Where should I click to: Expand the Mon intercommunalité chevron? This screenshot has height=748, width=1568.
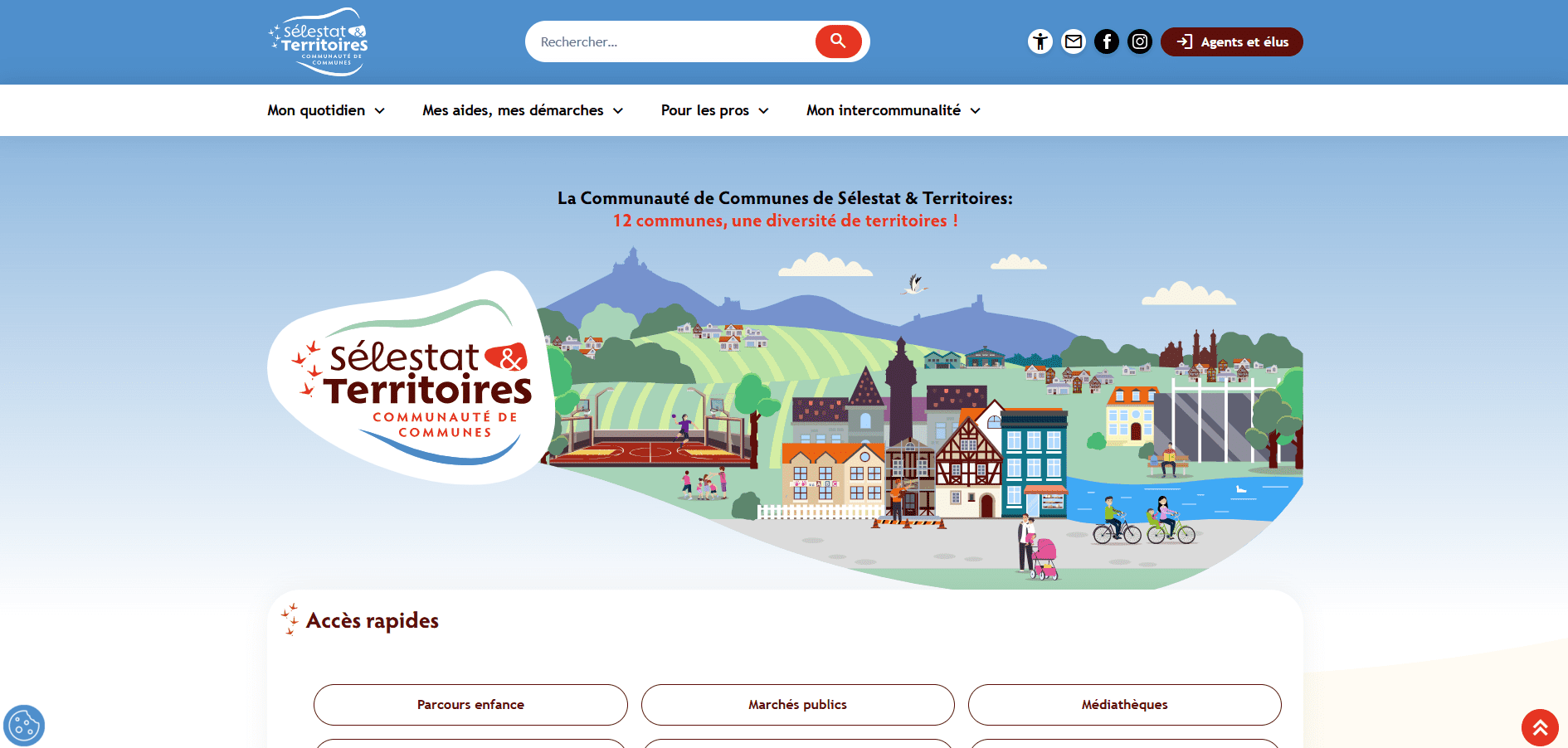pyautogui.click(x=976, y=111)
